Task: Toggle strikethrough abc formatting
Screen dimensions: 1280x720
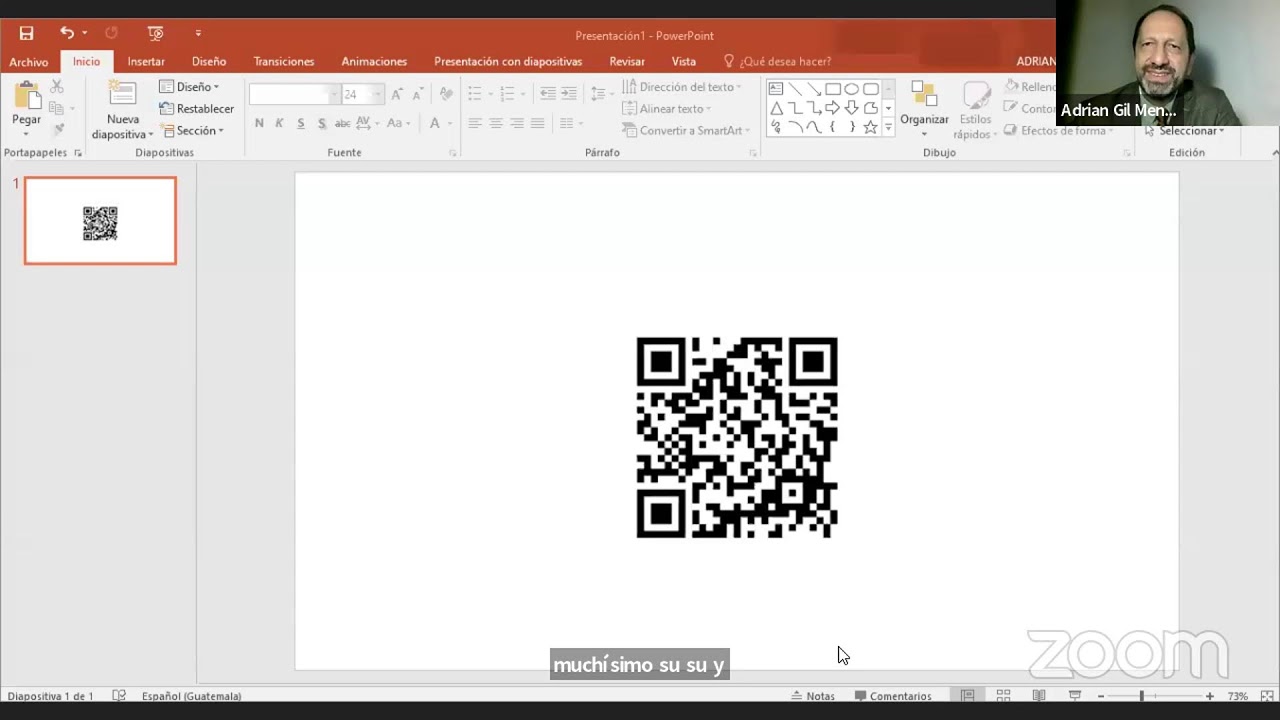Action: pyautogui.click(x=342, y=123)
